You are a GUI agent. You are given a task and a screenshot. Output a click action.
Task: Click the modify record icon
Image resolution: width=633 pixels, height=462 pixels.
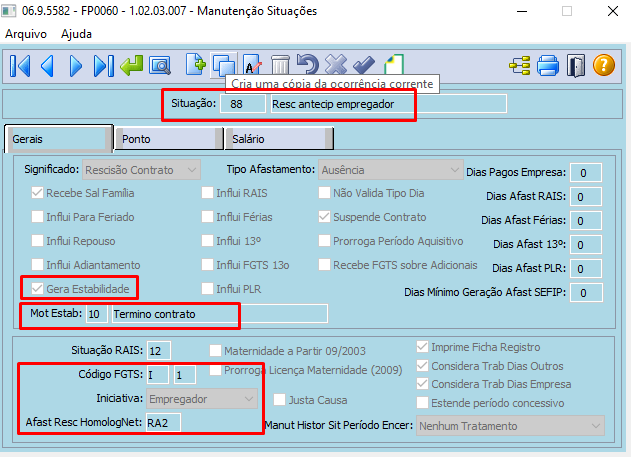pyautogui.click(x=252, y=65)
